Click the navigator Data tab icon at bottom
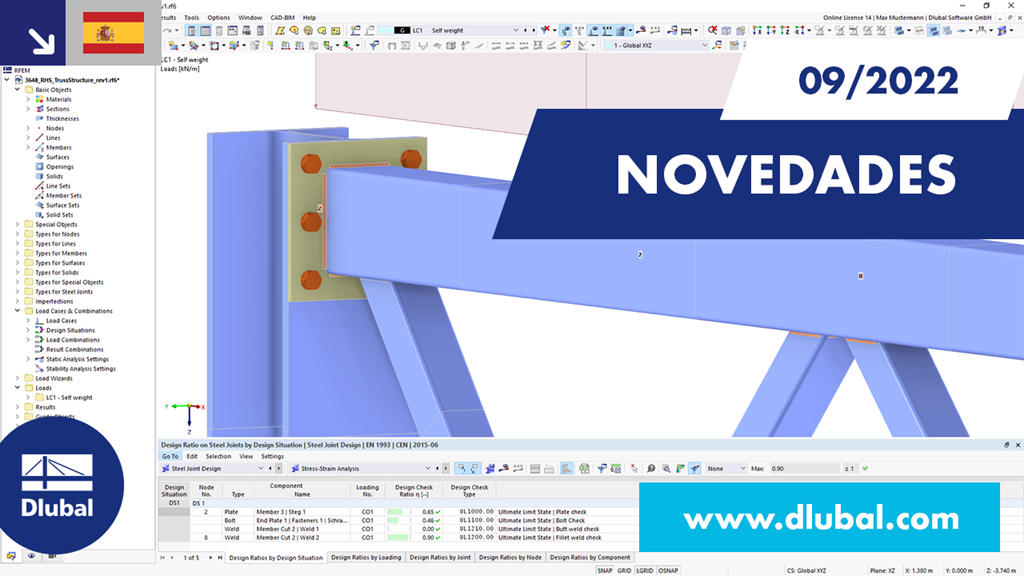 11,556
